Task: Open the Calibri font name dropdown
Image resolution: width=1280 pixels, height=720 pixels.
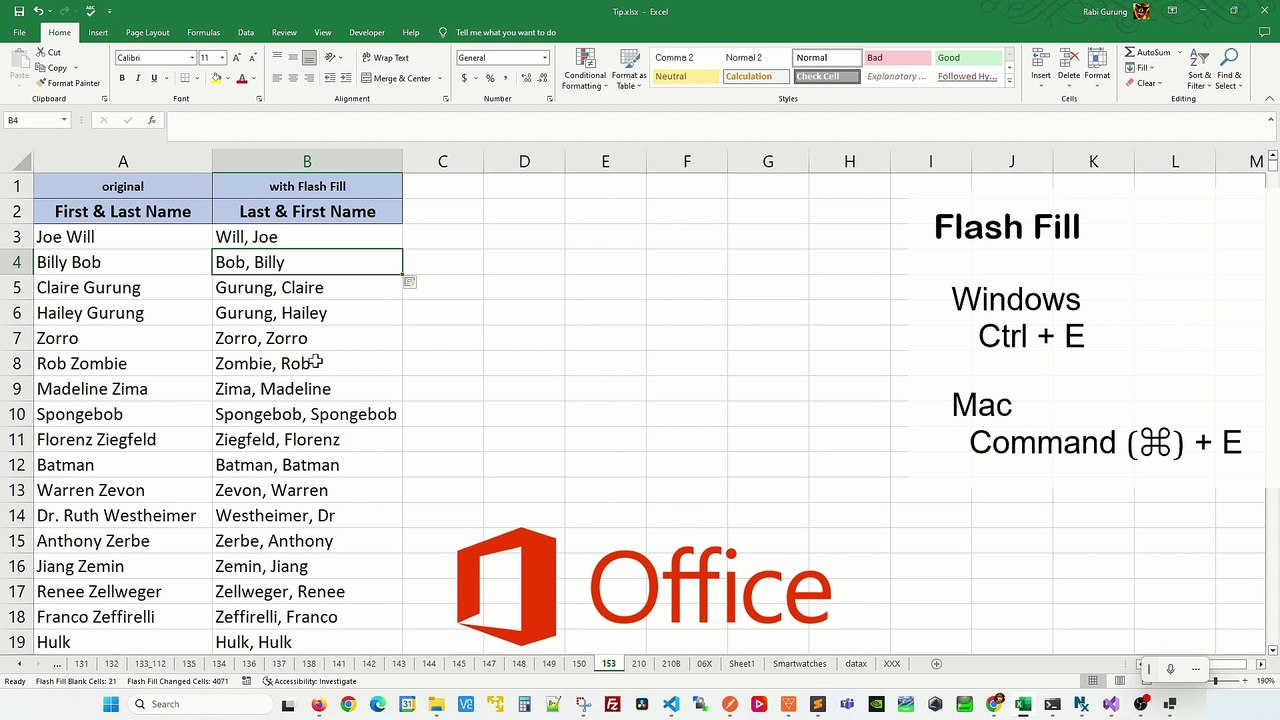Action: tap(192, 58)
